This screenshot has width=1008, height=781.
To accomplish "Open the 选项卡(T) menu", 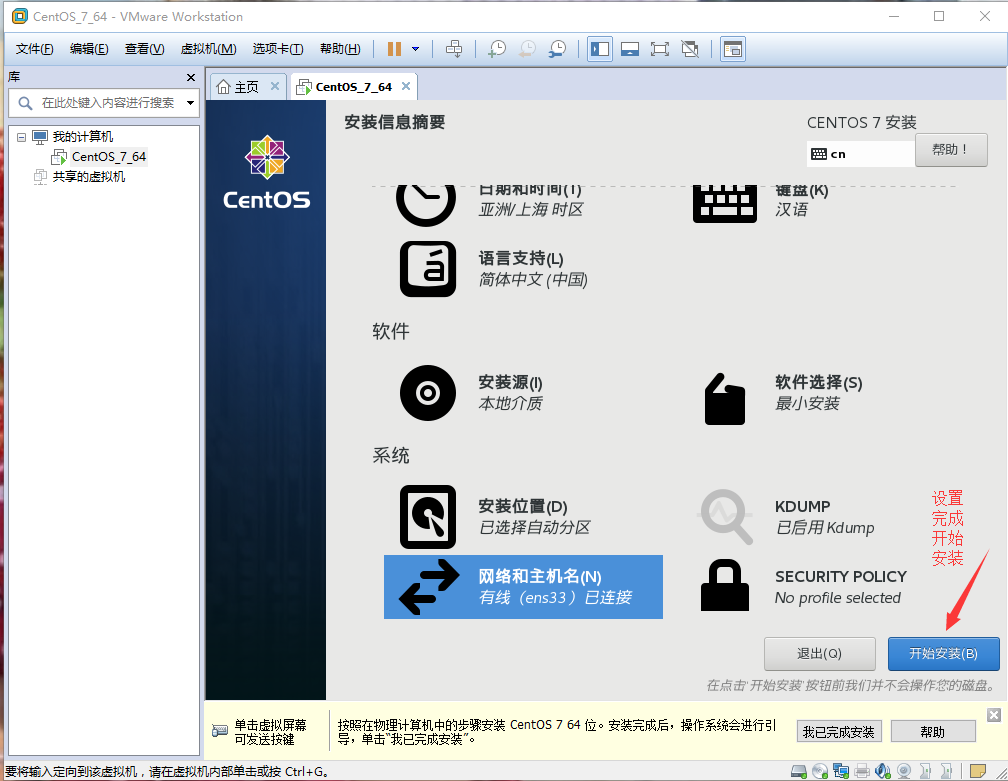I will [278, 49].
